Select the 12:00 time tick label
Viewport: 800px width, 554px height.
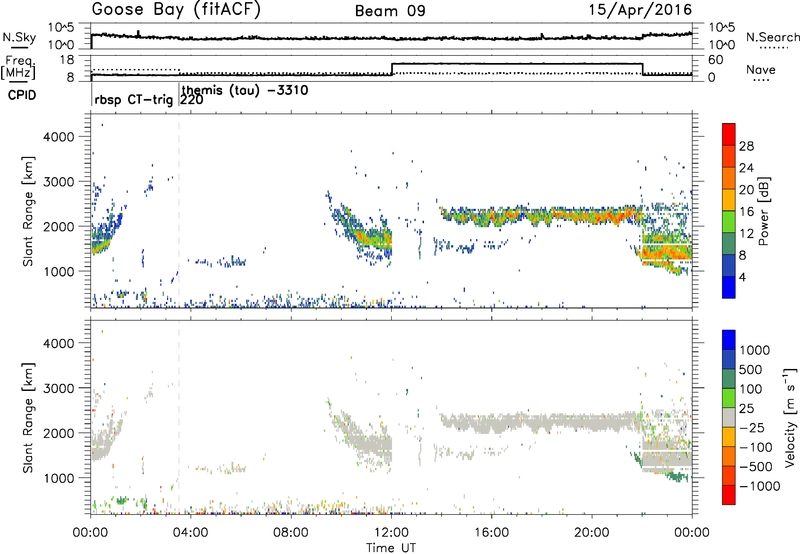(x=391, y=533)
